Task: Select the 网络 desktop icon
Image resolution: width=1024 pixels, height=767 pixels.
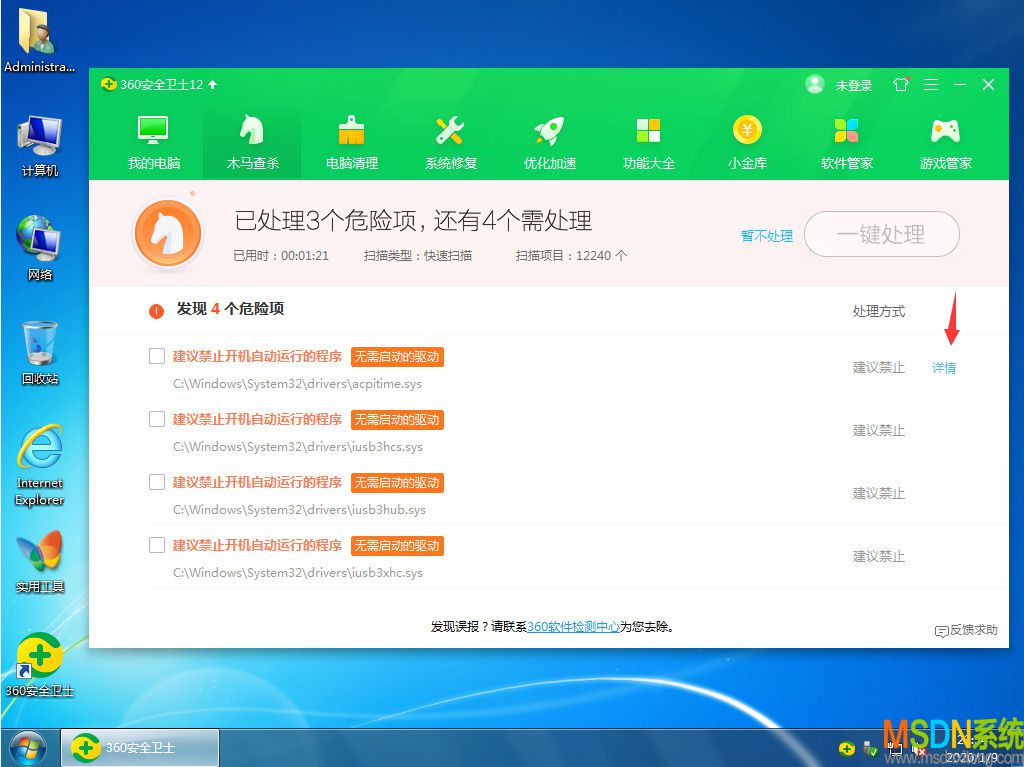Action: pyautogui.click(x=40, y=248)
